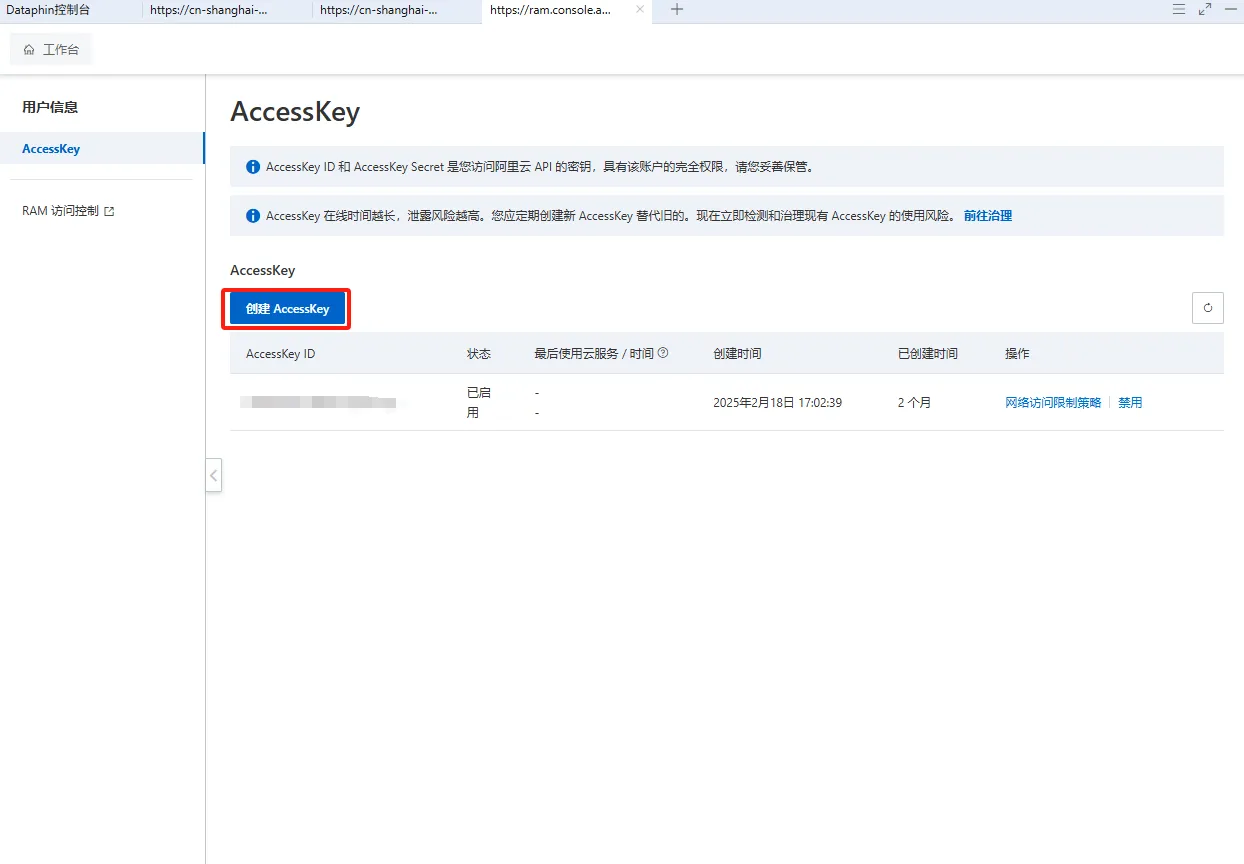The image size is (1244, 864).
Task: Click the 2025年2月18日 17:02:39 cell
Action: coord(778,402)
